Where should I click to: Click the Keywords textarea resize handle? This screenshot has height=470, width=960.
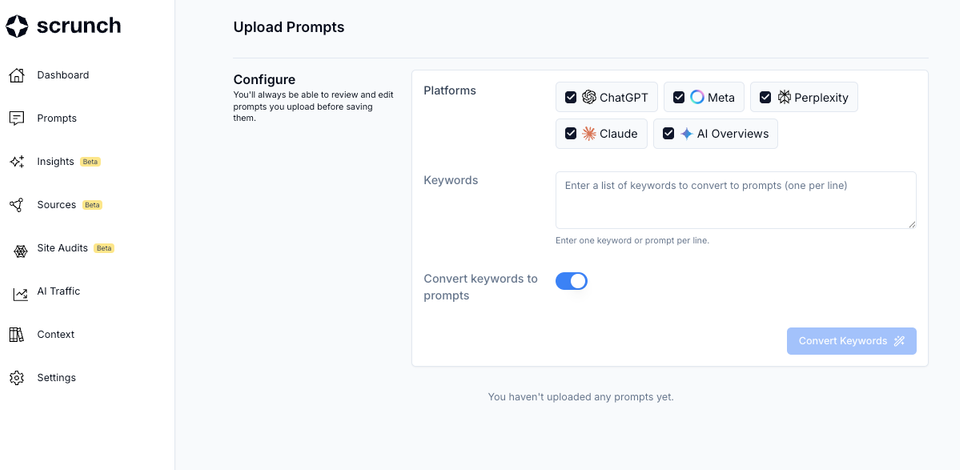[912, 224]
